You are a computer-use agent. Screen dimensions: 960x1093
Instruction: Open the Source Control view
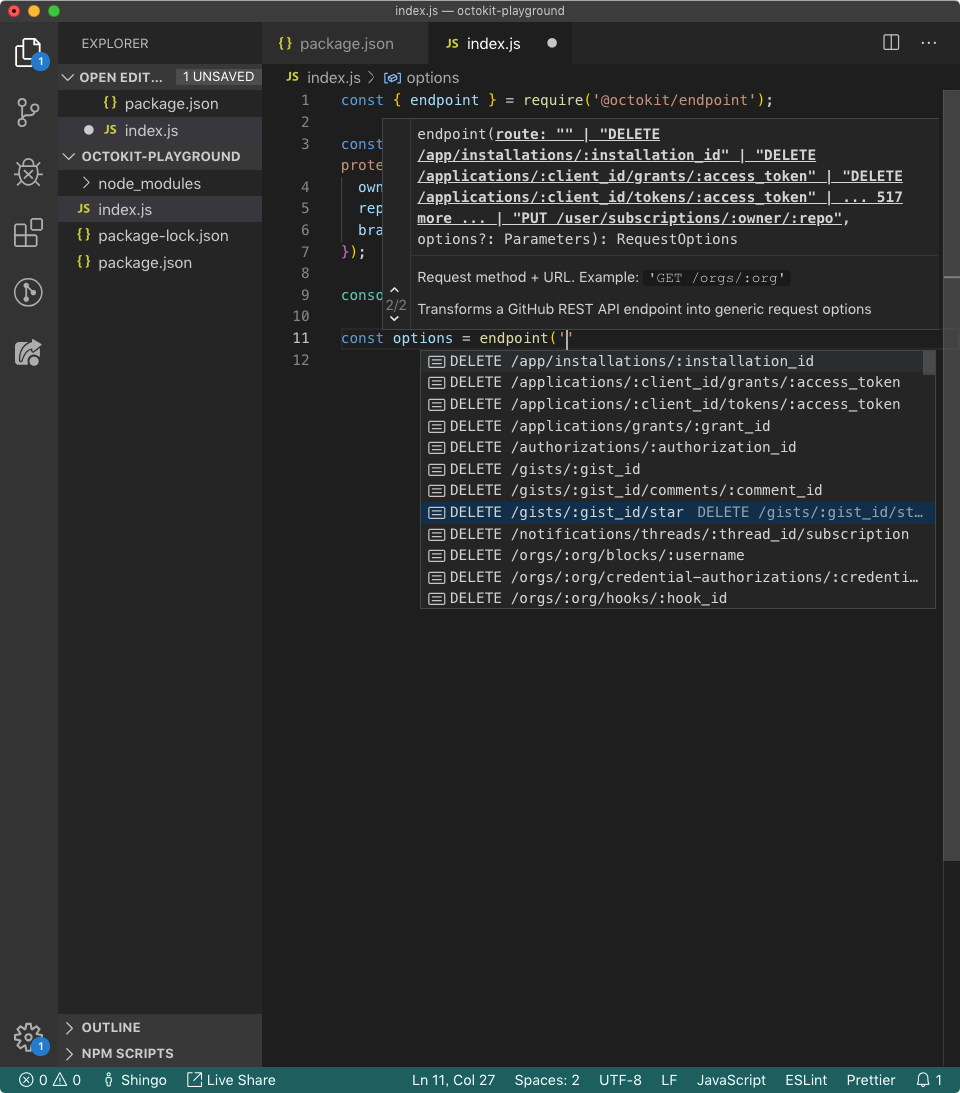pos(28,112)
